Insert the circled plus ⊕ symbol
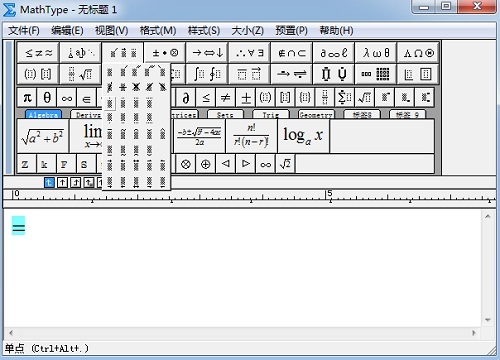Viewport: 500px width, 360px height. pos(206,164)
